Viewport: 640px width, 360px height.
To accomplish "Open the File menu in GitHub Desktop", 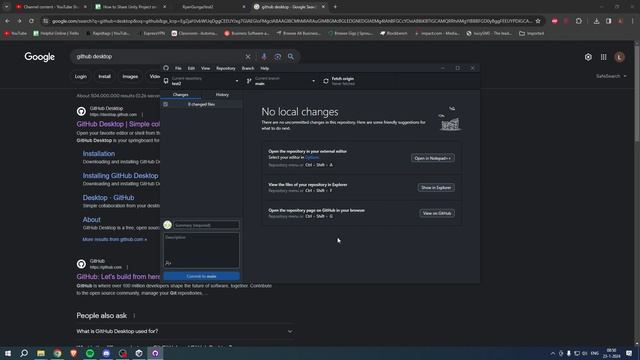I will pos(178,69).
